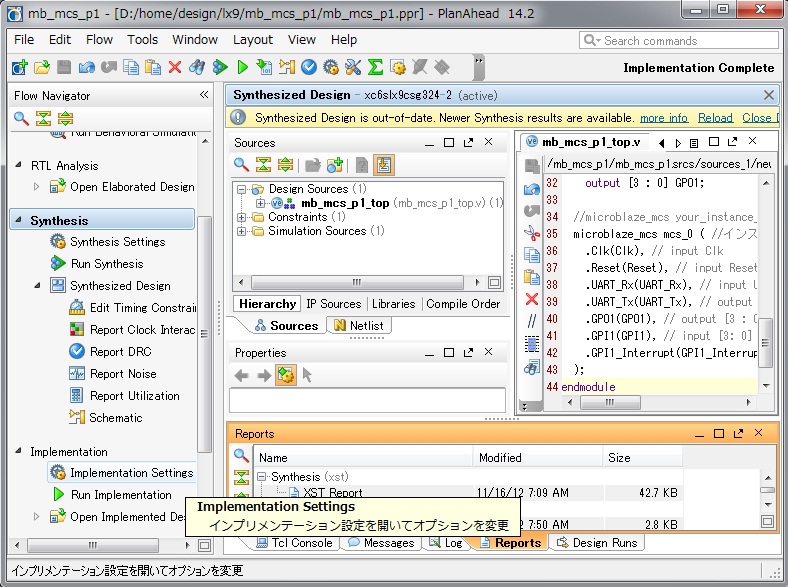Select the XST Report row
This screenshot has height=587, width=788.
[x=467, y=493]
